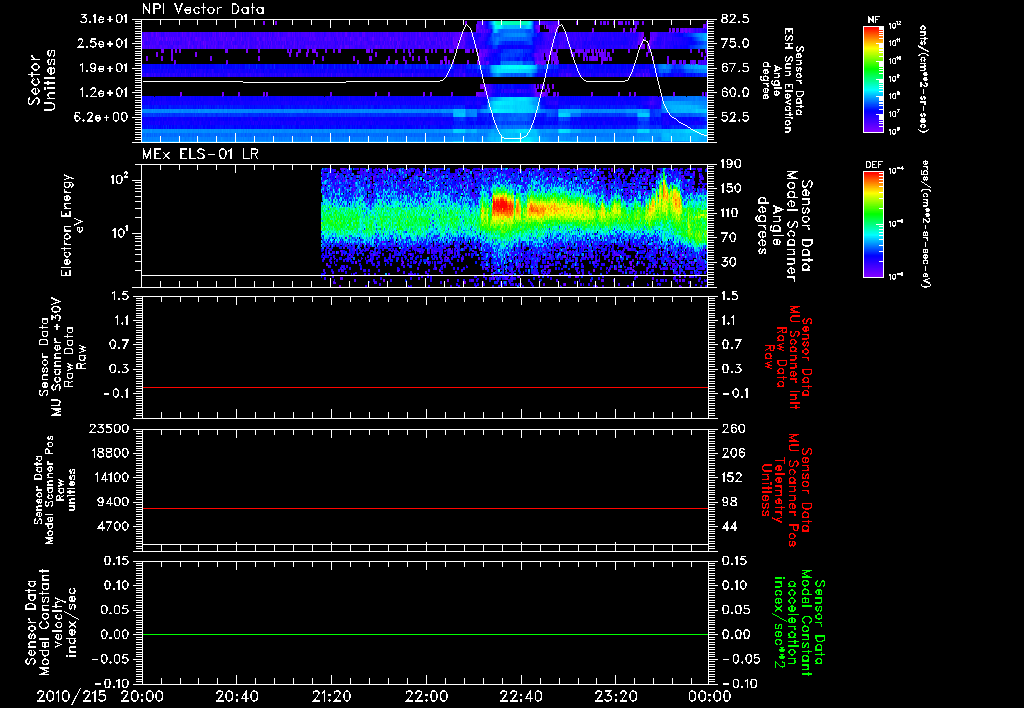Viewport: 1024px width, 708px height.
Task: Click the 152 telemetry tick value
Action: click(732, 477)
